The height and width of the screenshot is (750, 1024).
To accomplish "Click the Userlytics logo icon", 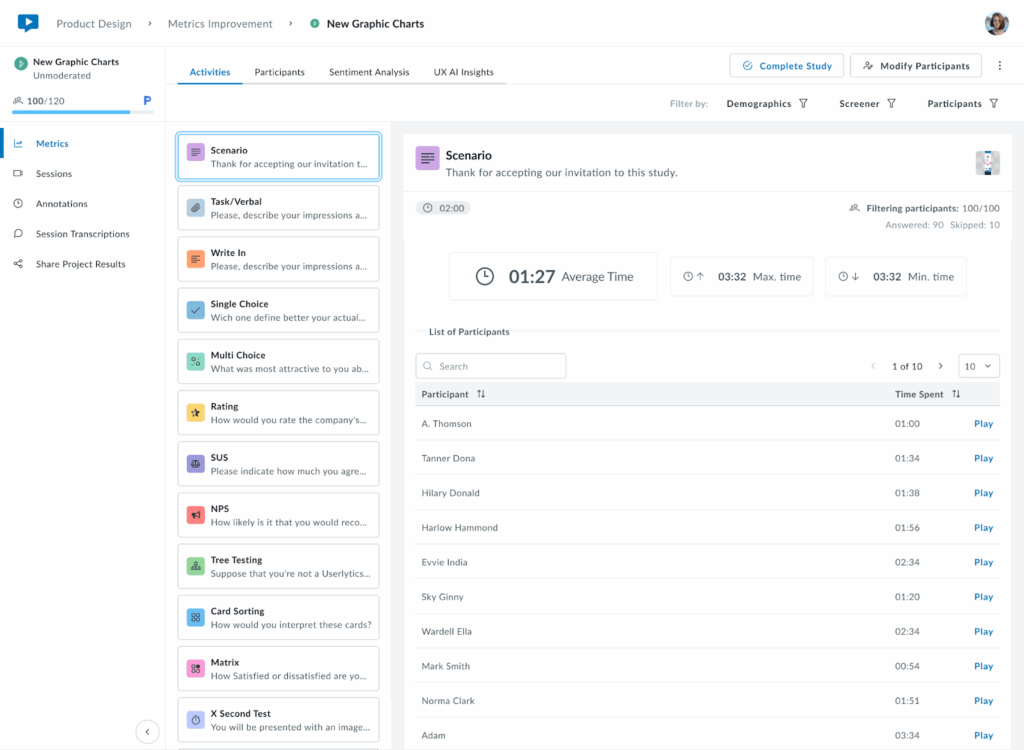I will pos(28,23).
